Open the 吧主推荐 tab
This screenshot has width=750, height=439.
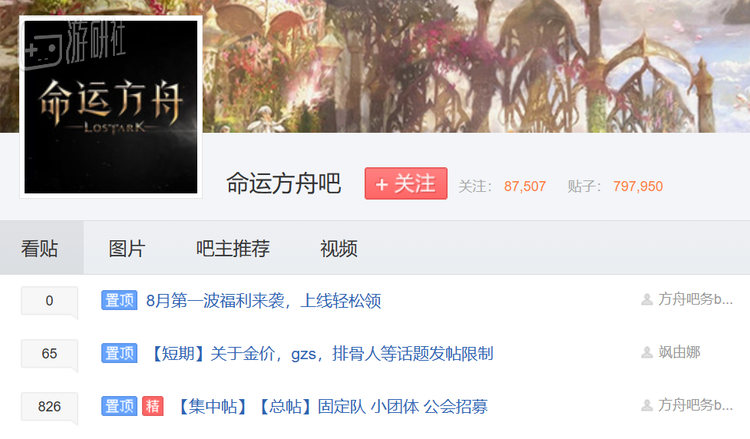point(233,249)
